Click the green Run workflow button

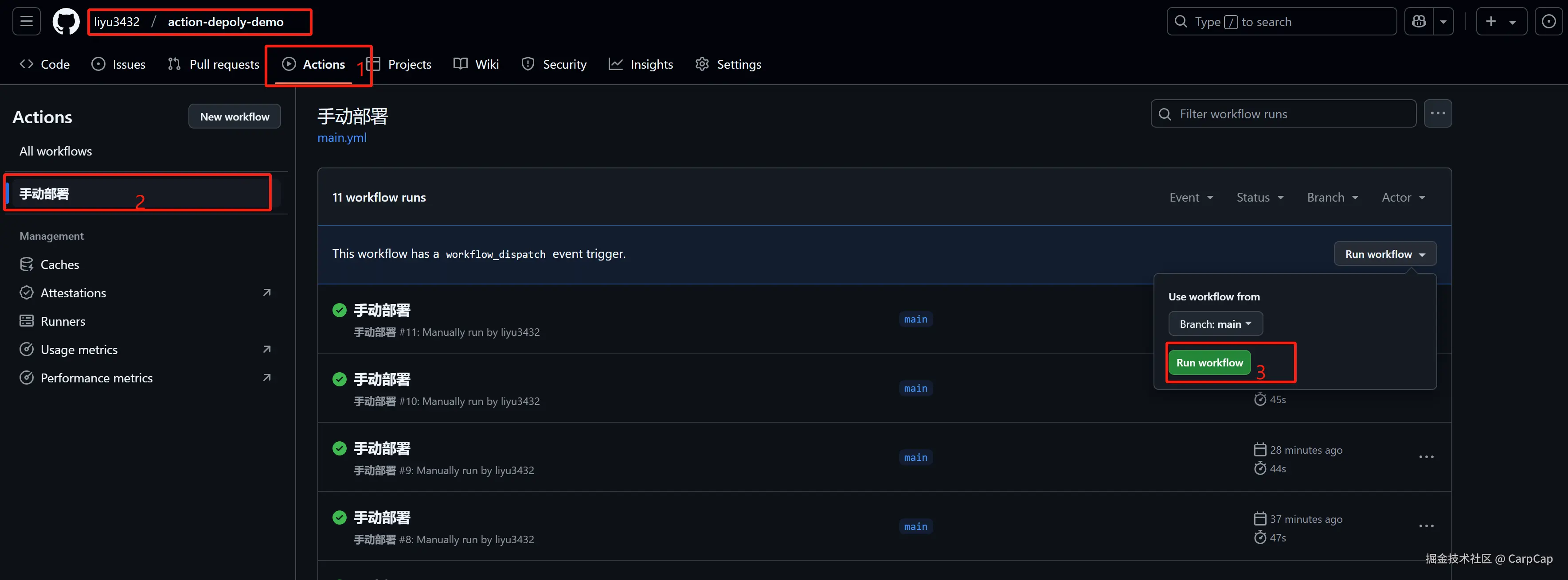click(x=1209, y=363)
